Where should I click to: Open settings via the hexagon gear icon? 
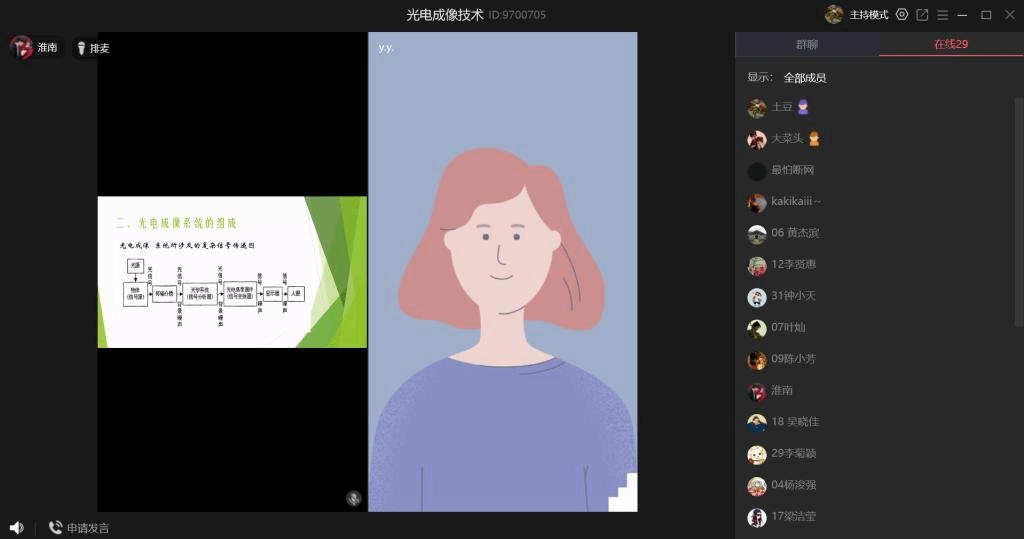coord(902,15)
